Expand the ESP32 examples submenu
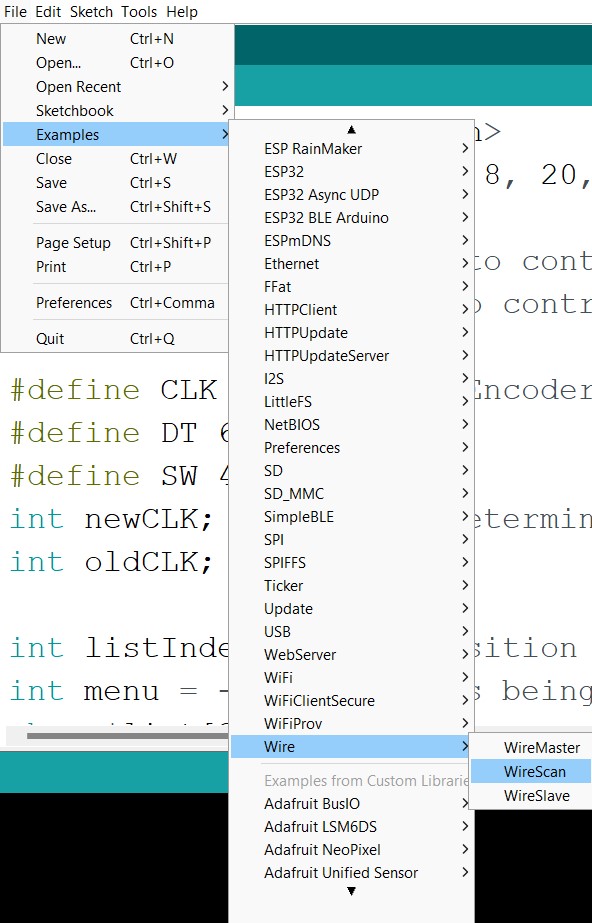The width and height of the screenshot is (592, 923). 351,172
